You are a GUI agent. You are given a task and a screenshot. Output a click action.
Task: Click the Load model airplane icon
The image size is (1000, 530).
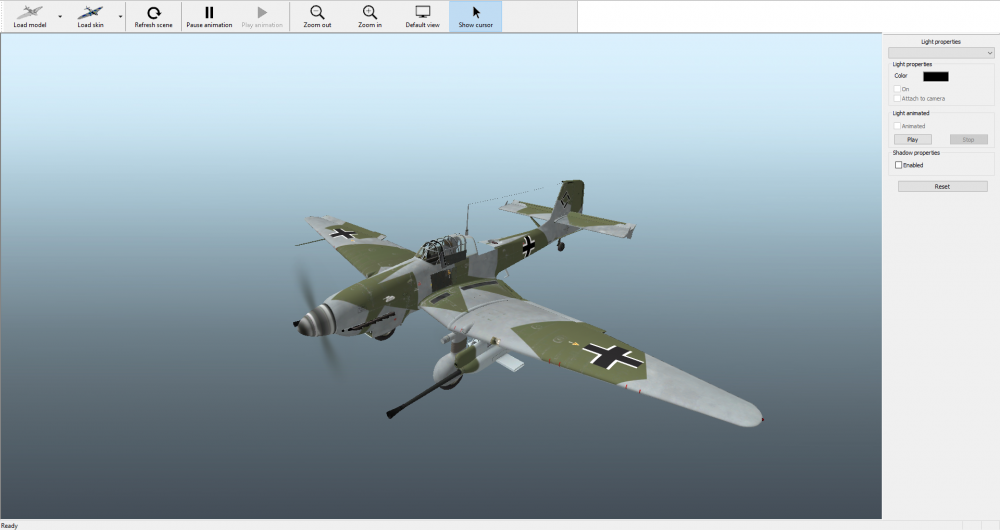tap(29, 13)
